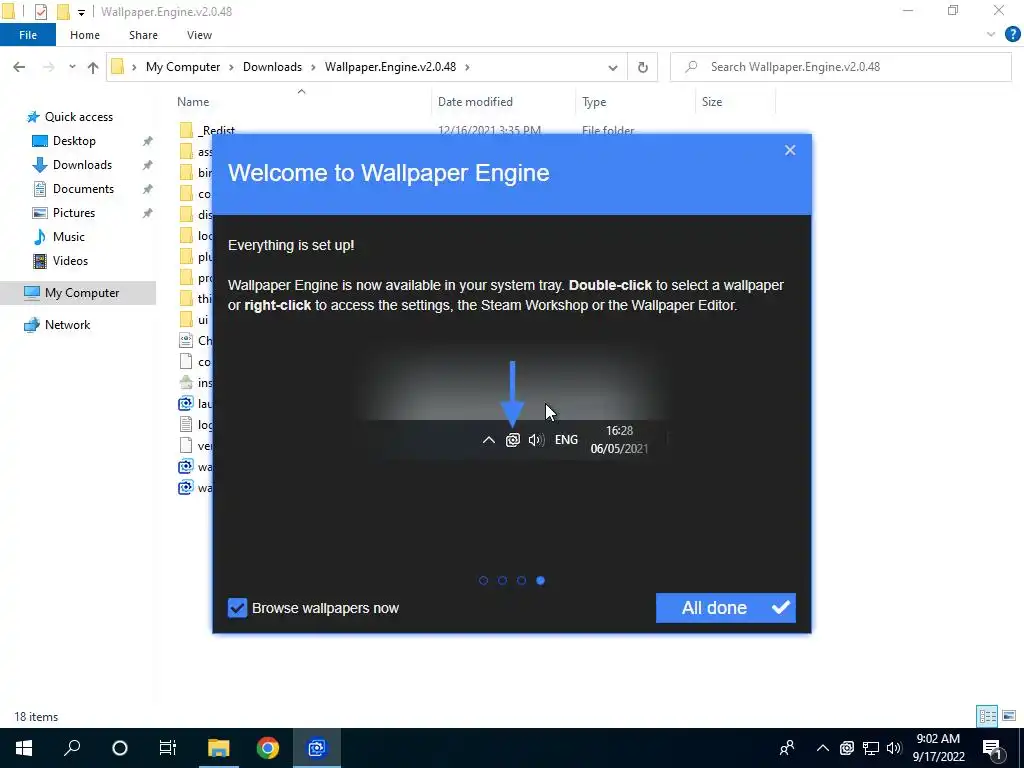Expand the ribbon with the chevron
Screen dimensions: 1024x768
pyautogui.click(x=991, y=35)
